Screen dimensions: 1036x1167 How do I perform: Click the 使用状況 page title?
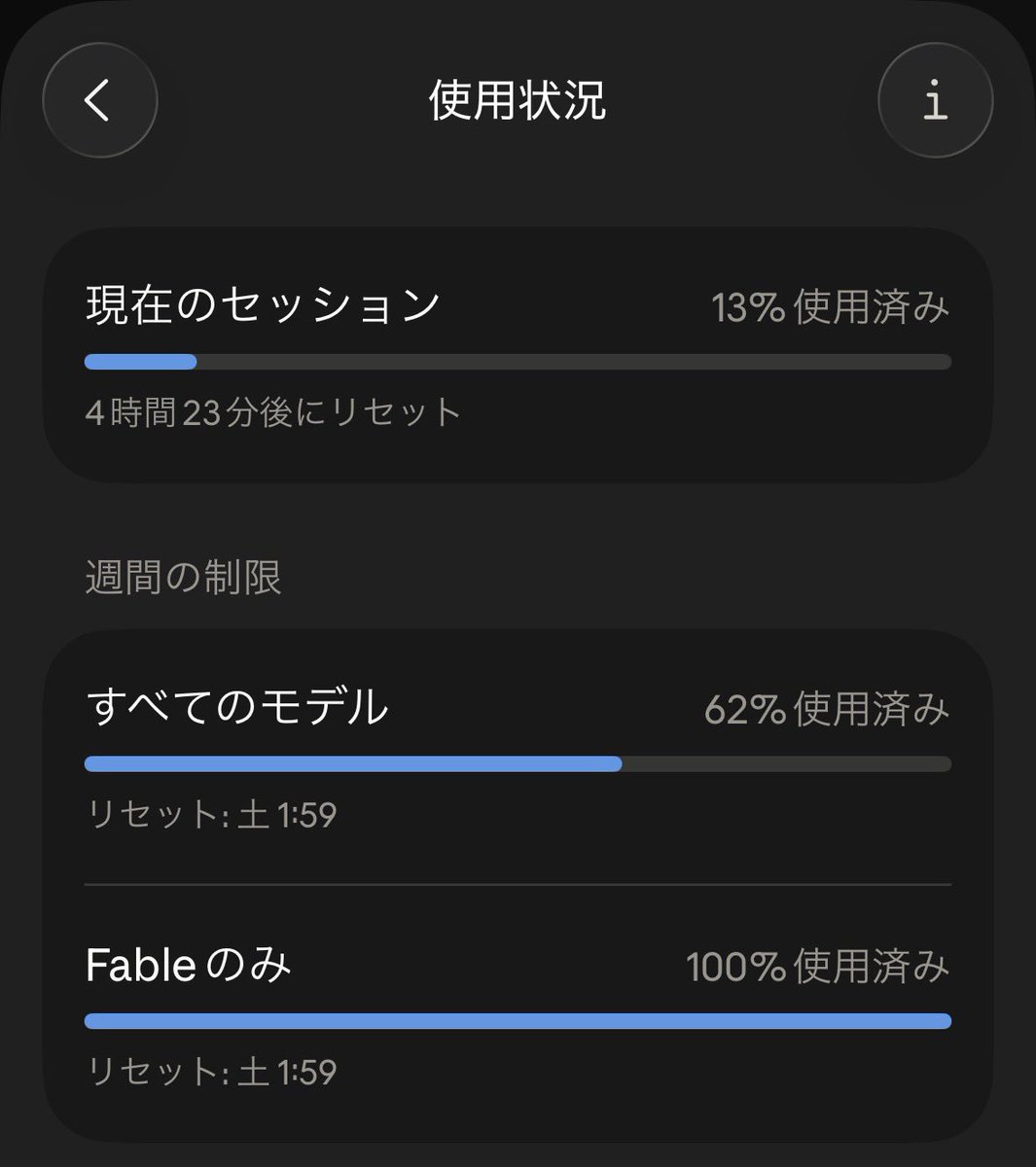coord(518,100)
